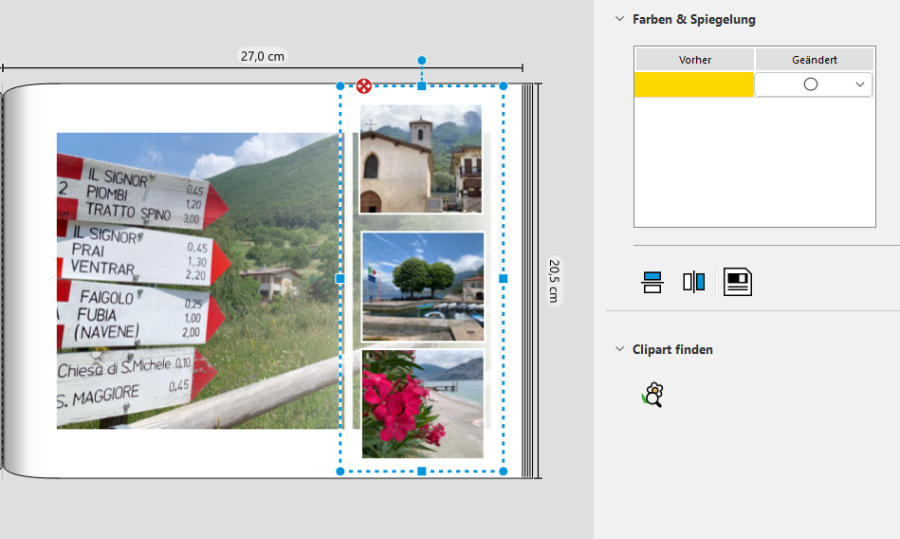The height and width of the screenshot is (539, 900).
Task: Open the clipart search flower icon
Action: (x=653, y=395)
